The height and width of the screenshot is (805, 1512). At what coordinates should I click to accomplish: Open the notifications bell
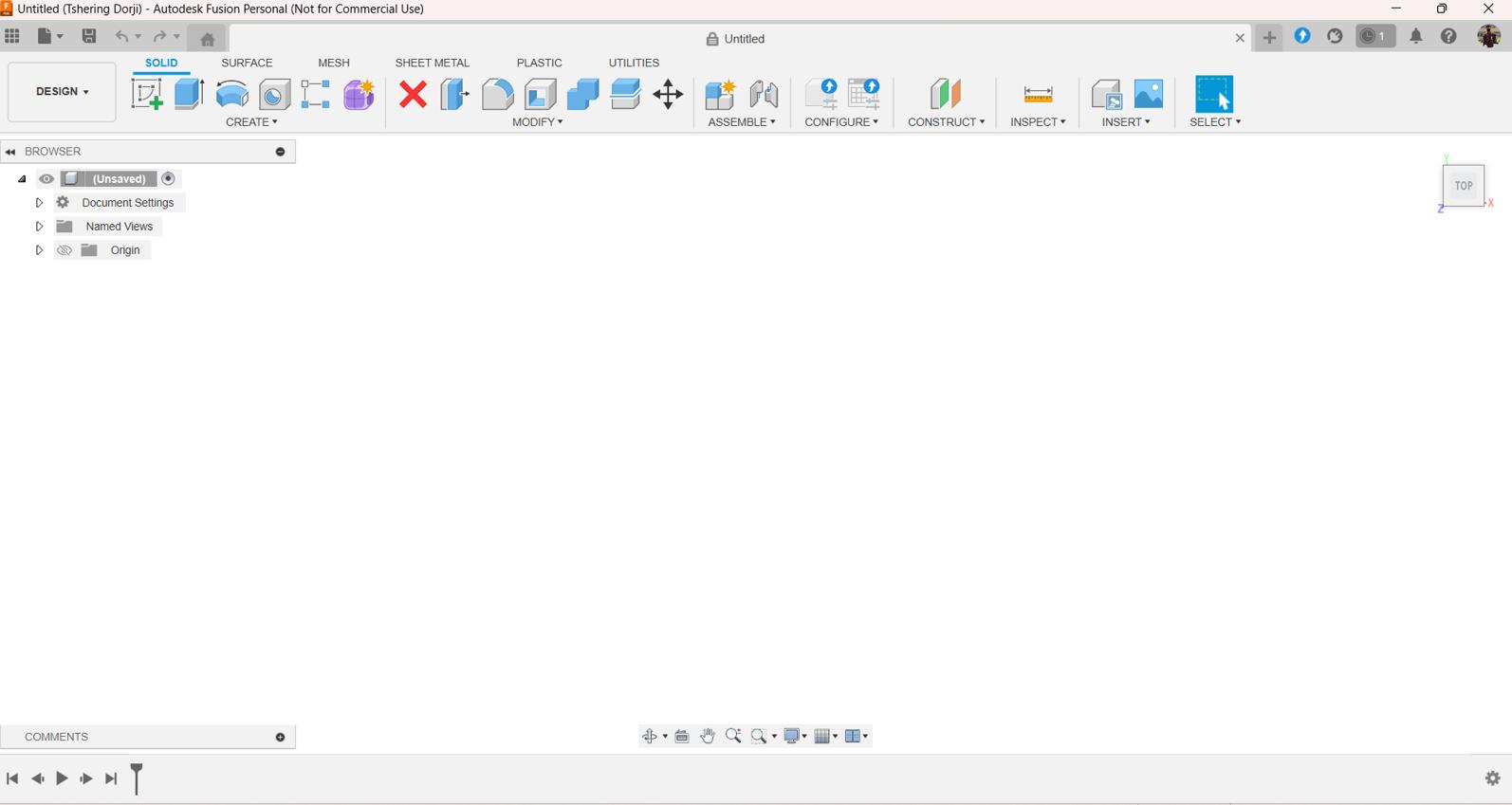click(x=1416, y=36)
